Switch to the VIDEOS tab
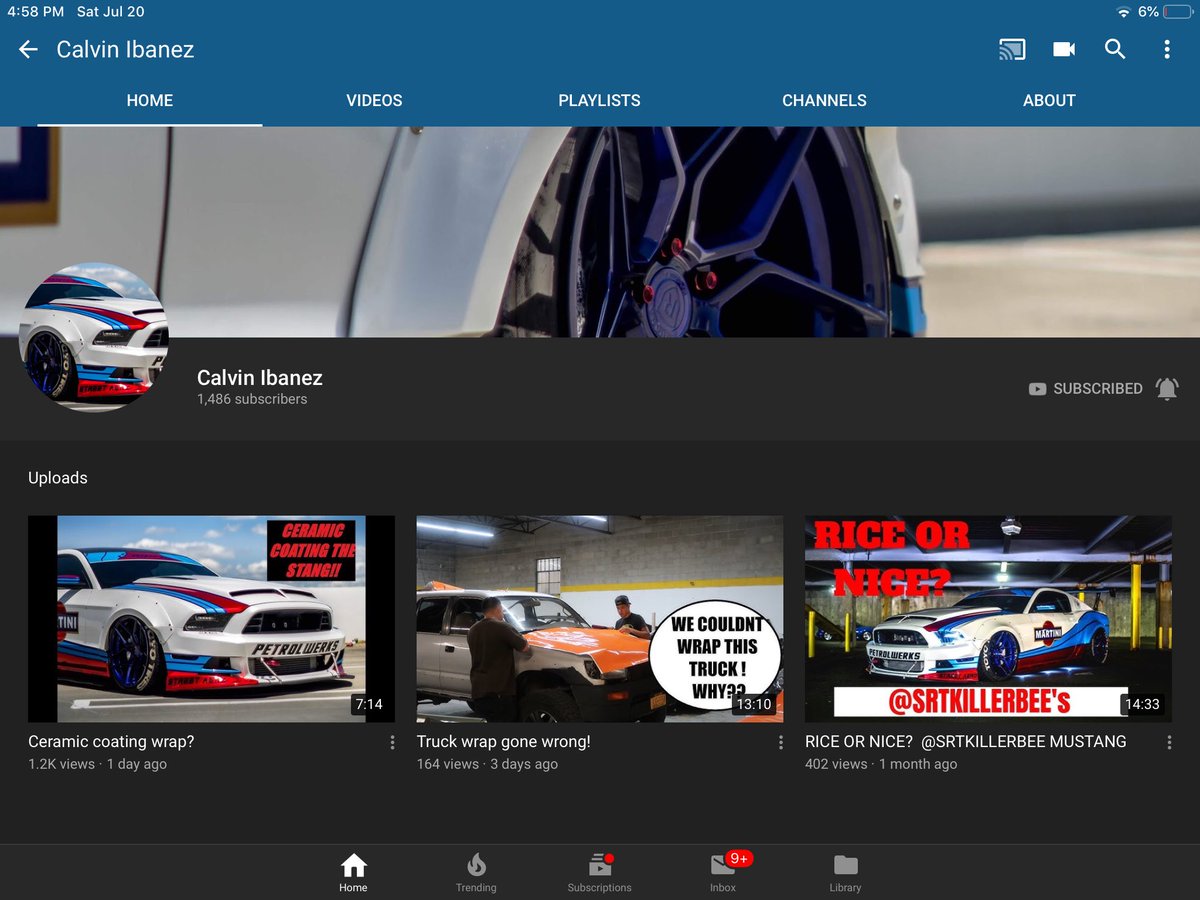 pos(374,100)
